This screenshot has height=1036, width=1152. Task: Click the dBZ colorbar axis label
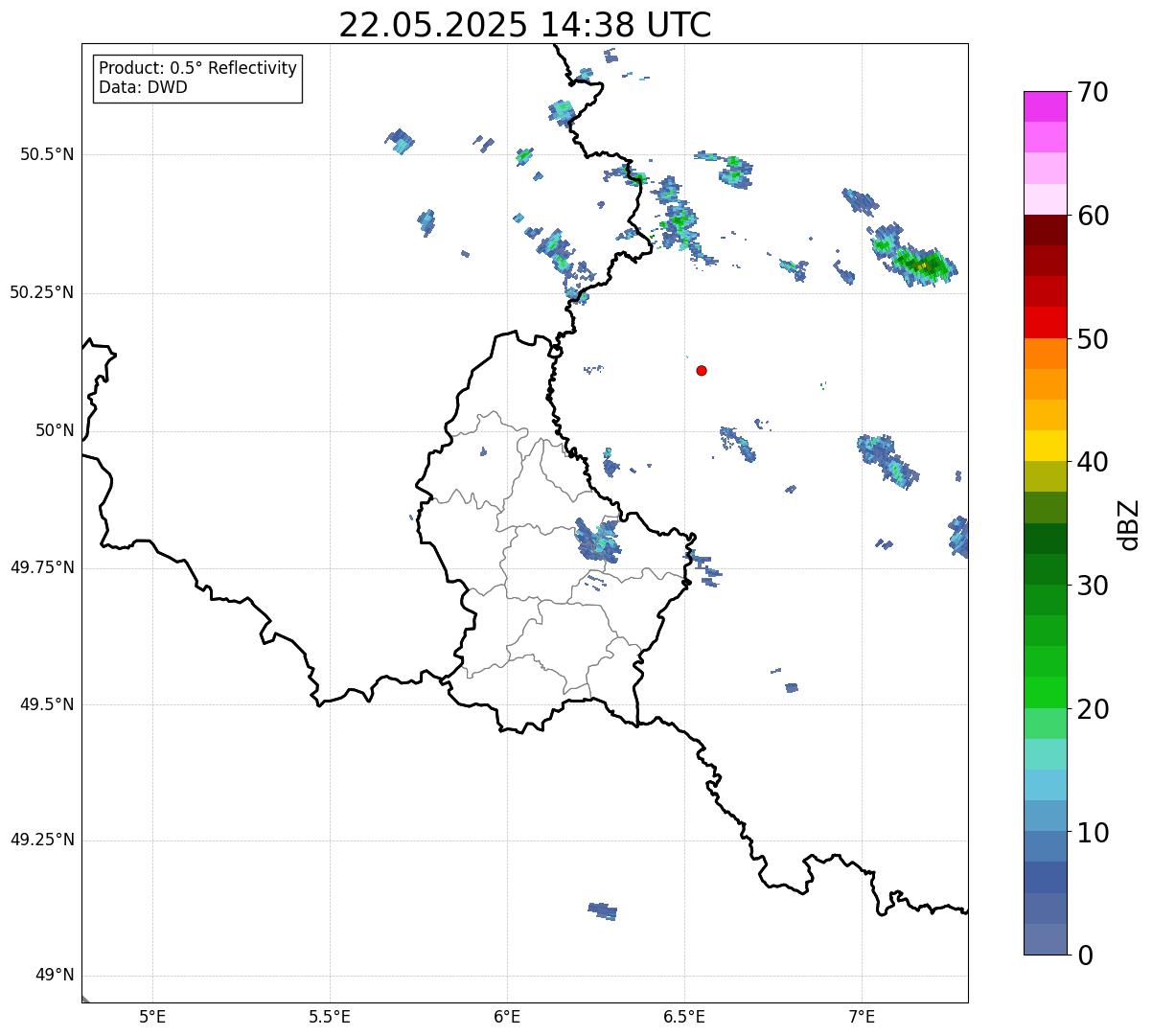[1129, 523]
